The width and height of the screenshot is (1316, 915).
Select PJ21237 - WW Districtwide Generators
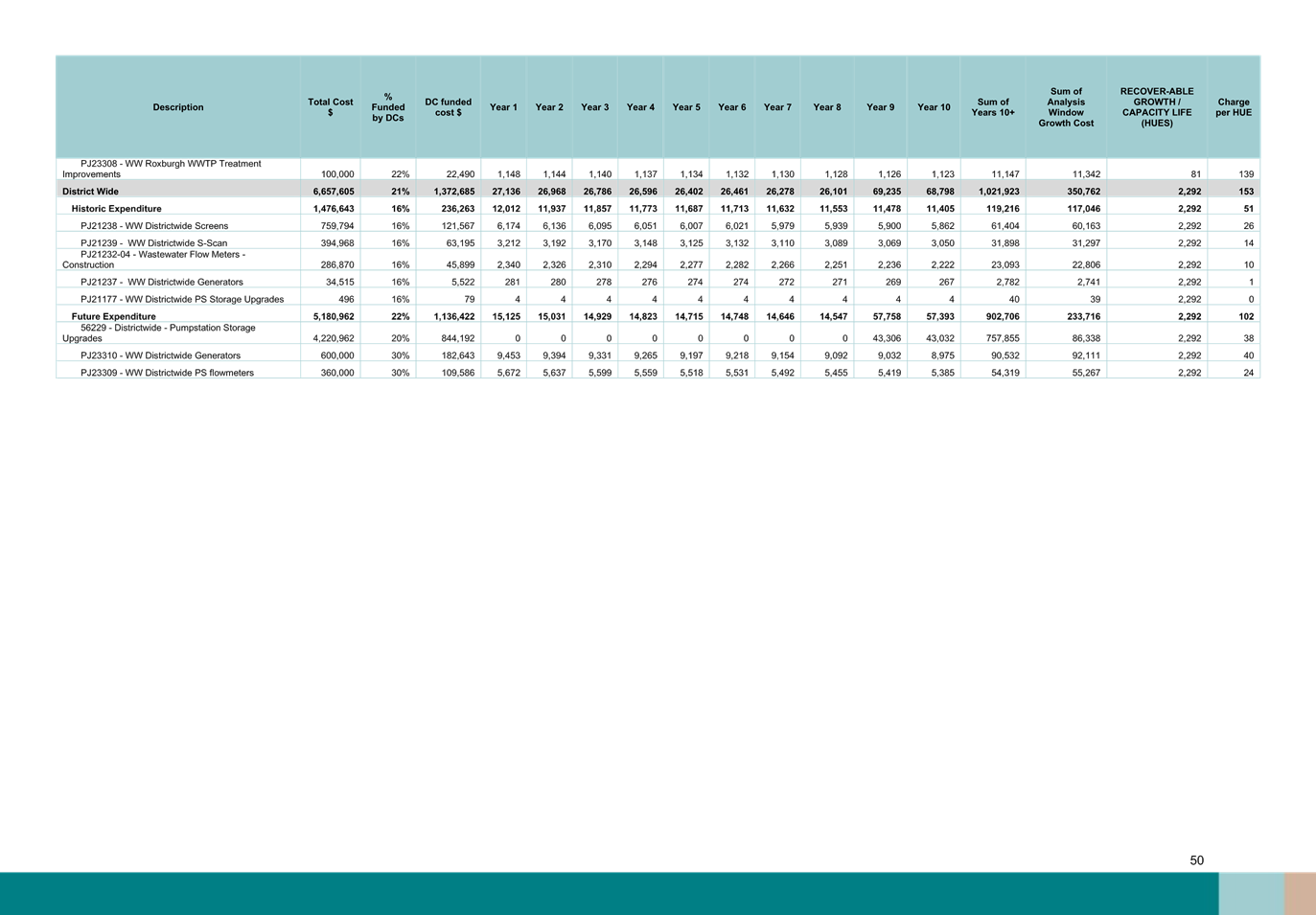[x=162, y=283]
